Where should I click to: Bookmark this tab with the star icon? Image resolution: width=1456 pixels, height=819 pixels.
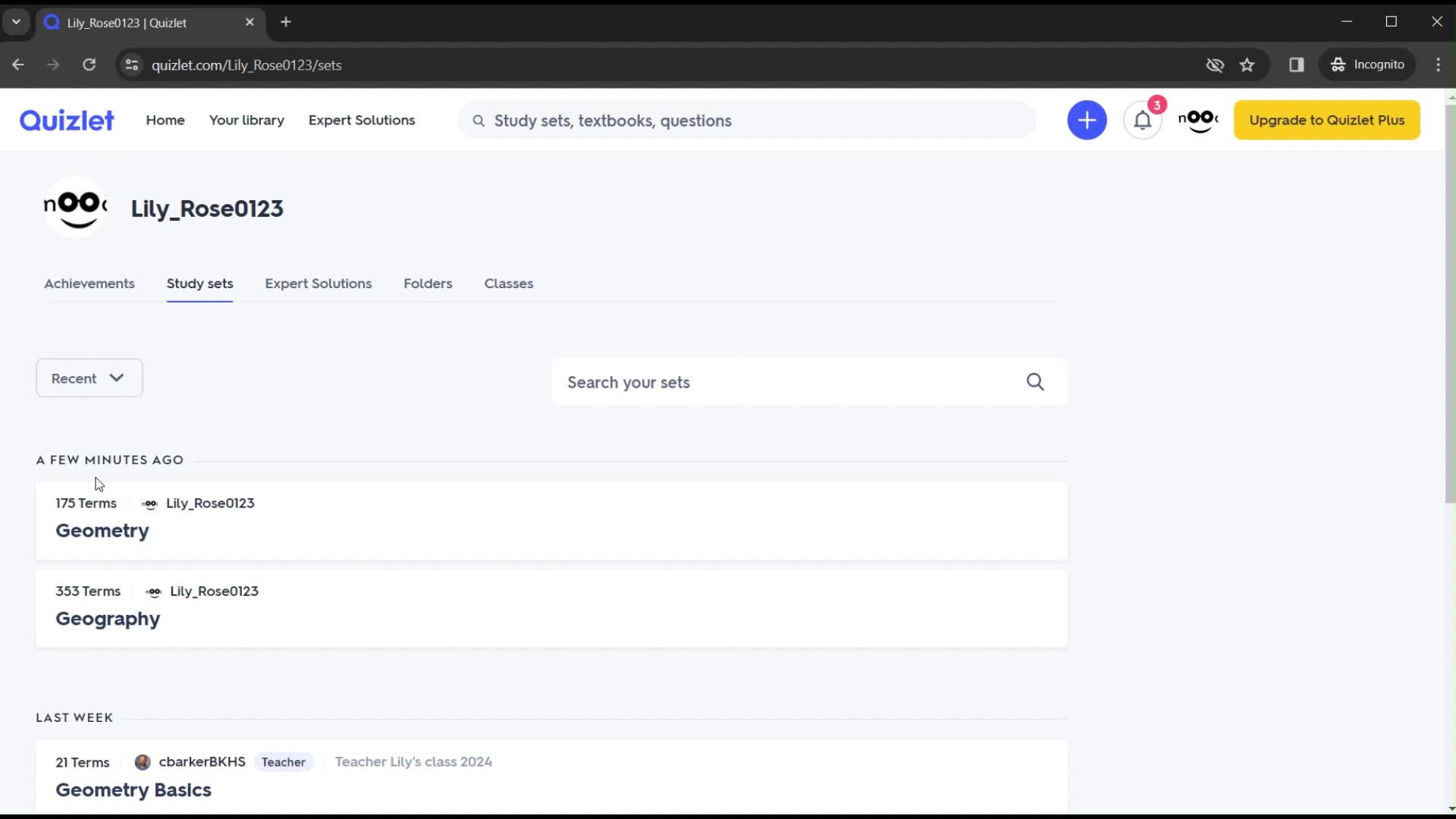[x=1247, y=64]
